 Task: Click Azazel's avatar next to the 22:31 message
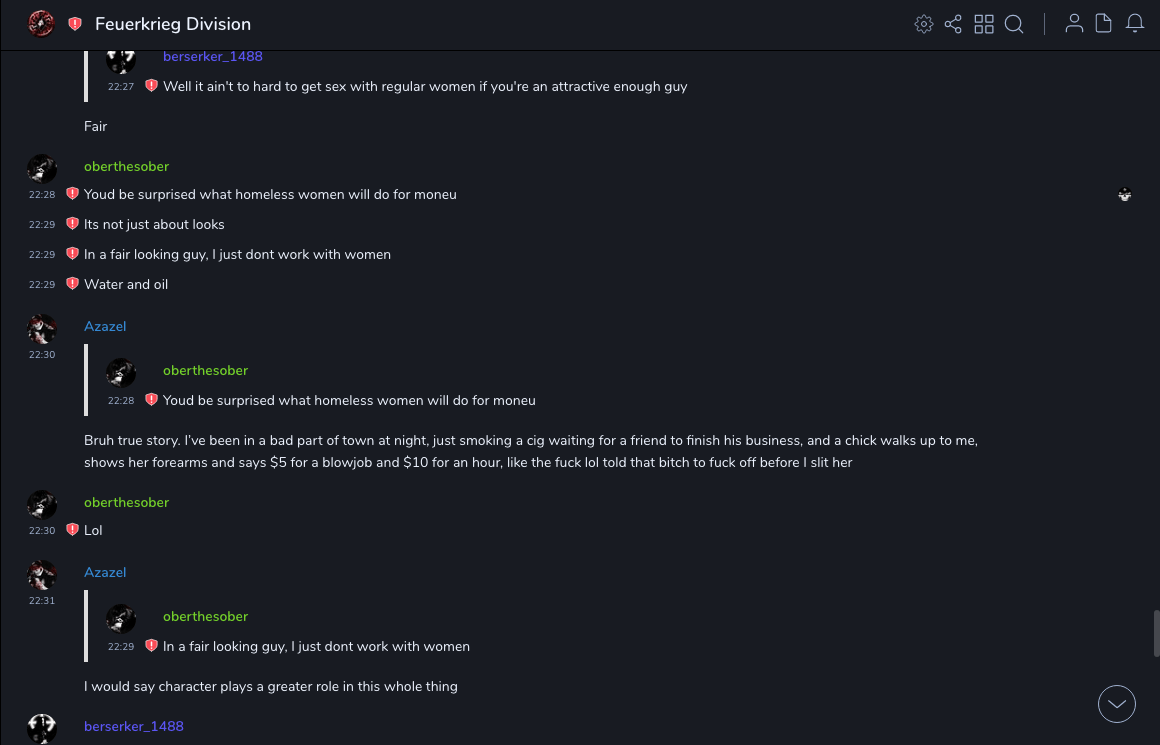[42, 575]
